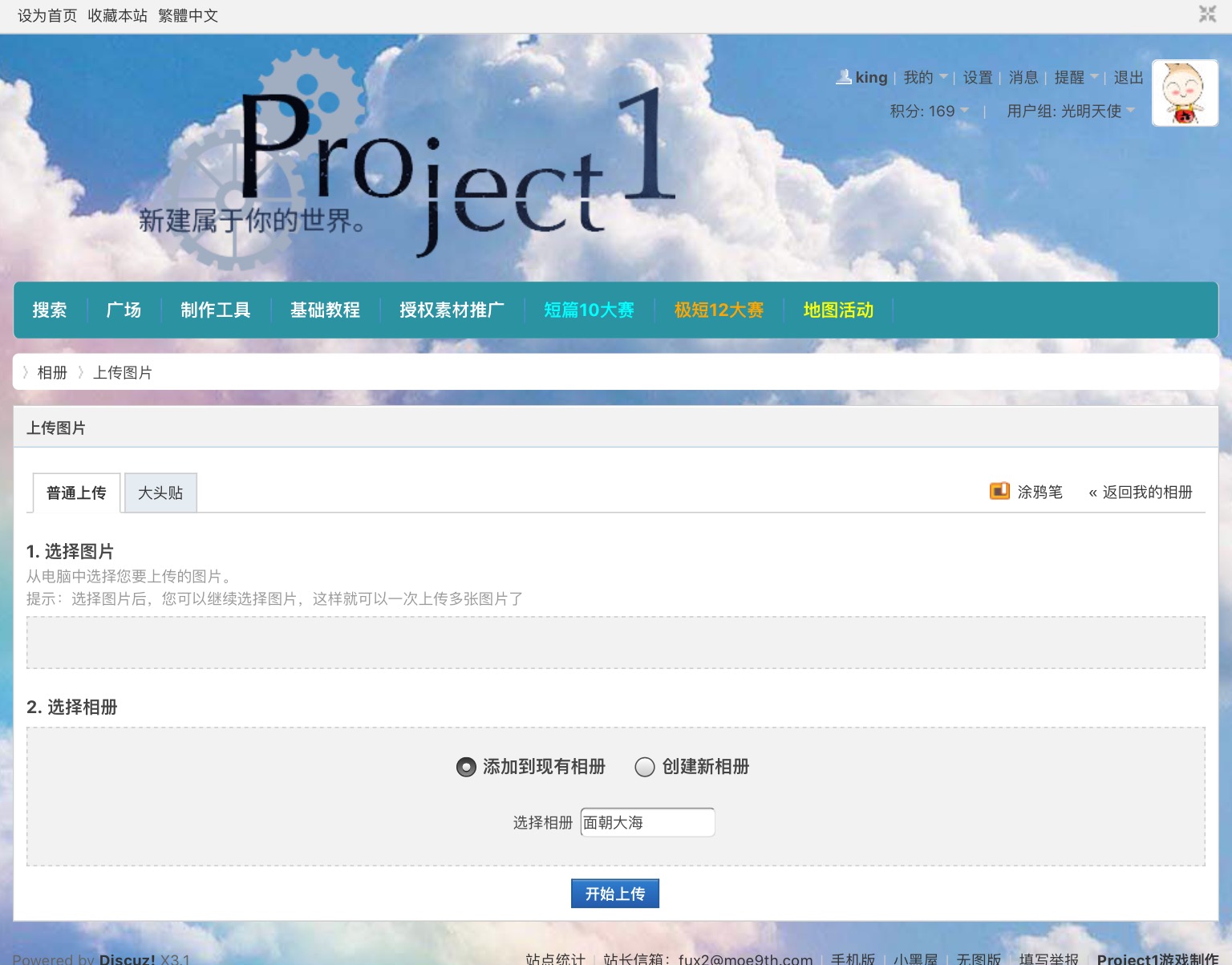Open the 小黑屋 footer link
The width and height of the screenshot is (1232, 965).
(x=916, y=959)
